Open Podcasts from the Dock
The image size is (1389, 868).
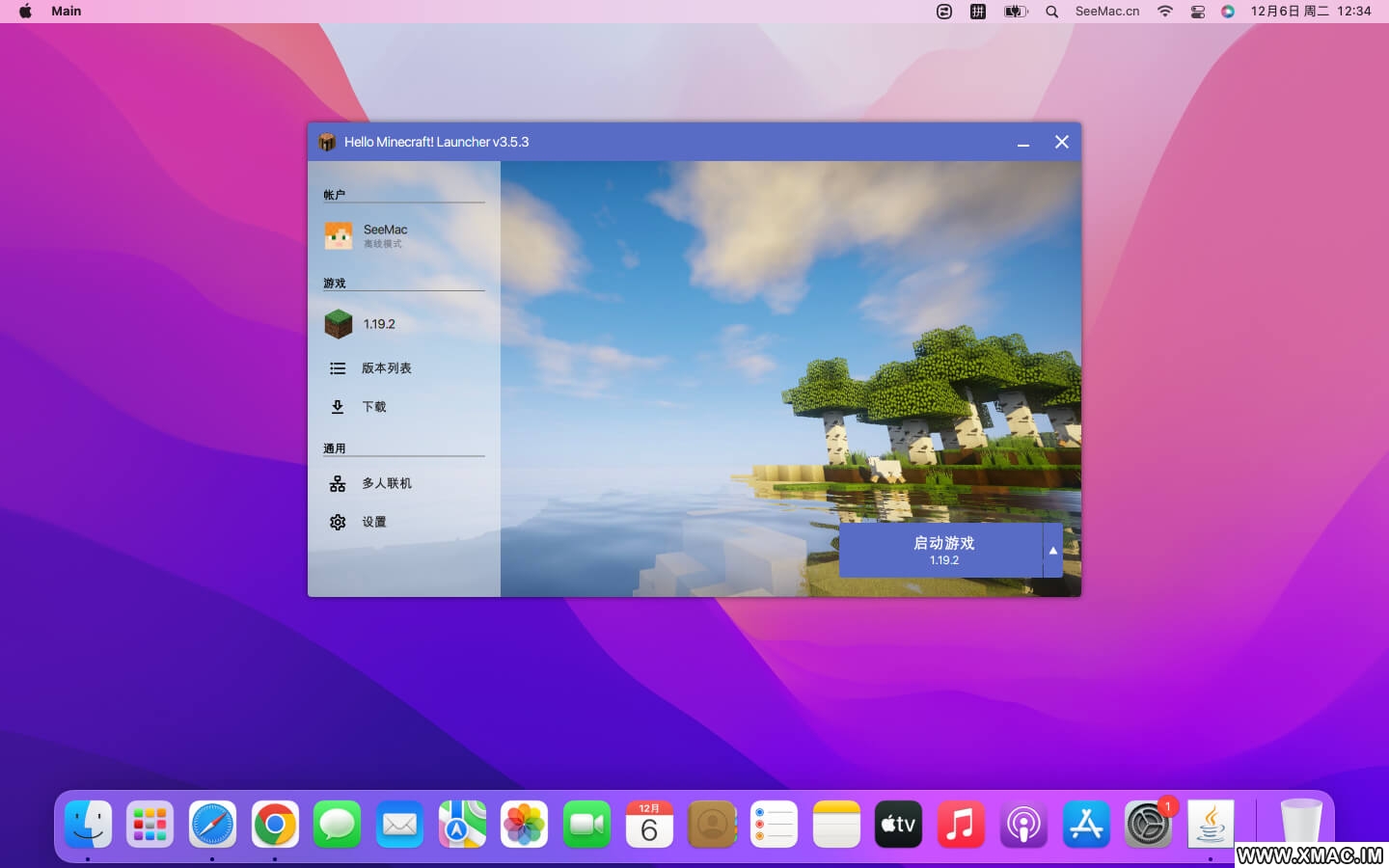pyautogui.click(x=1023, y=825)
